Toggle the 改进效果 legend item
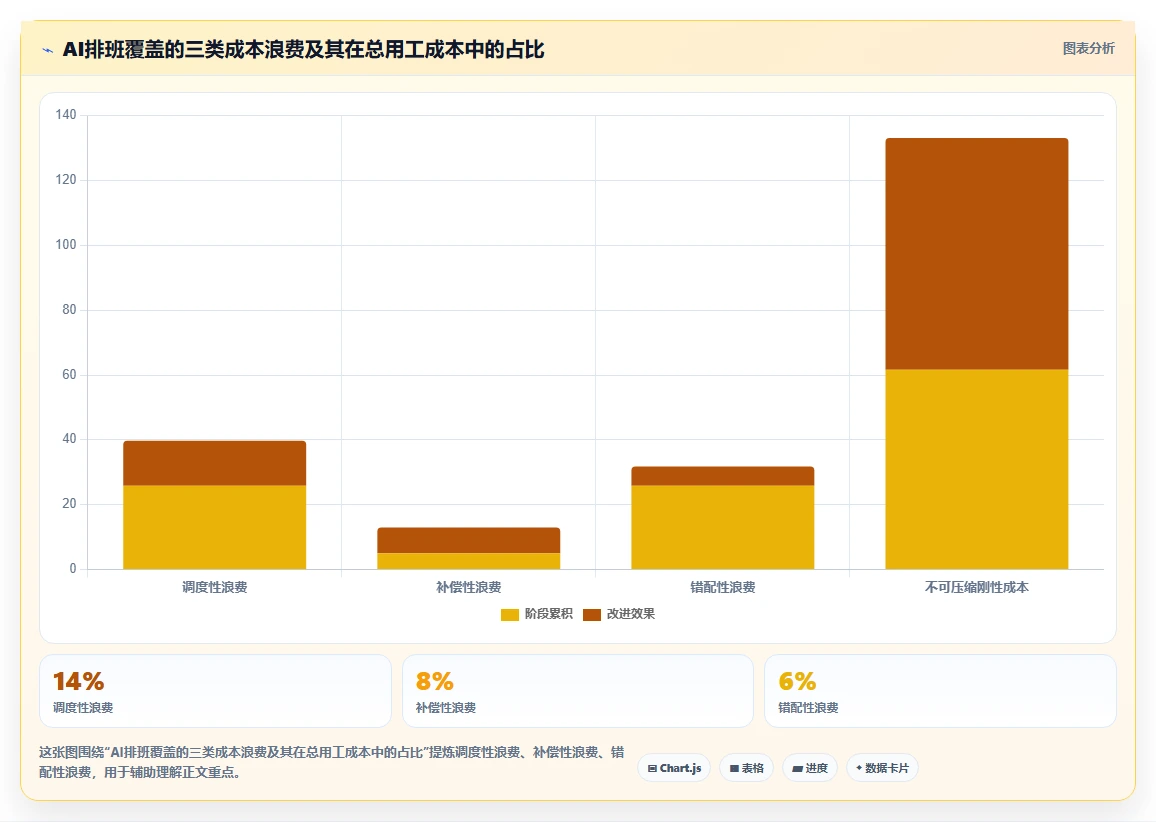Image resolution: width=1156 pixels, height=822 pixels. click(x=619, y=614)
